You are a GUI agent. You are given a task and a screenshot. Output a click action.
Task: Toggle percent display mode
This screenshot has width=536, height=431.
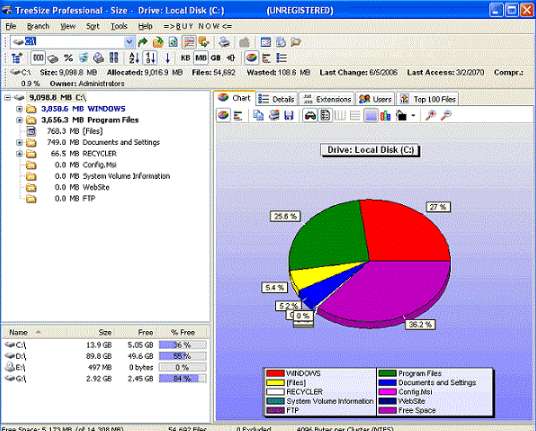coord(68,58)
